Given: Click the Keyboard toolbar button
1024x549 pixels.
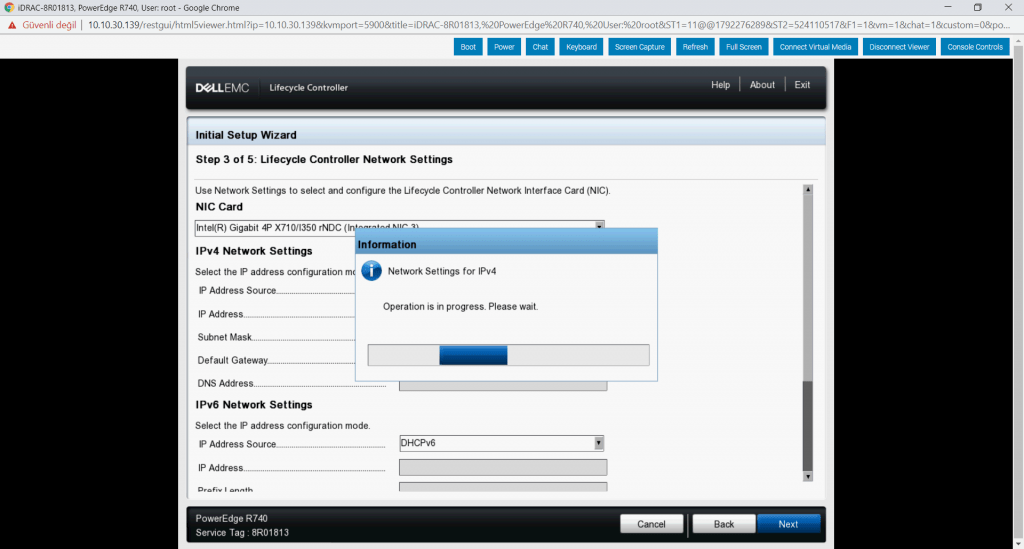Looking at the screenshot, I should pyautogui.click(x=580, y=47).
